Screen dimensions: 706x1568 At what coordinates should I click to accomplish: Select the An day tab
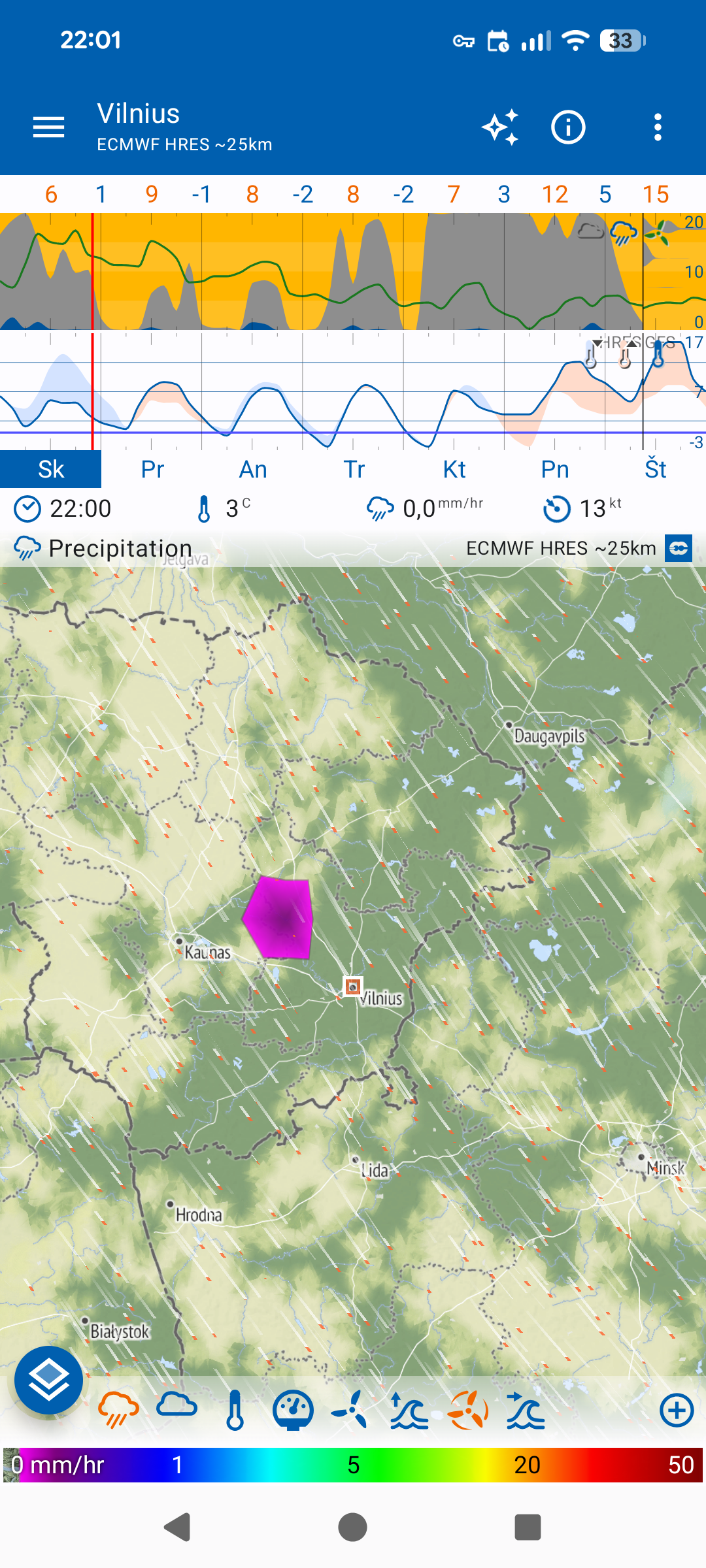(x=253, y=469)
